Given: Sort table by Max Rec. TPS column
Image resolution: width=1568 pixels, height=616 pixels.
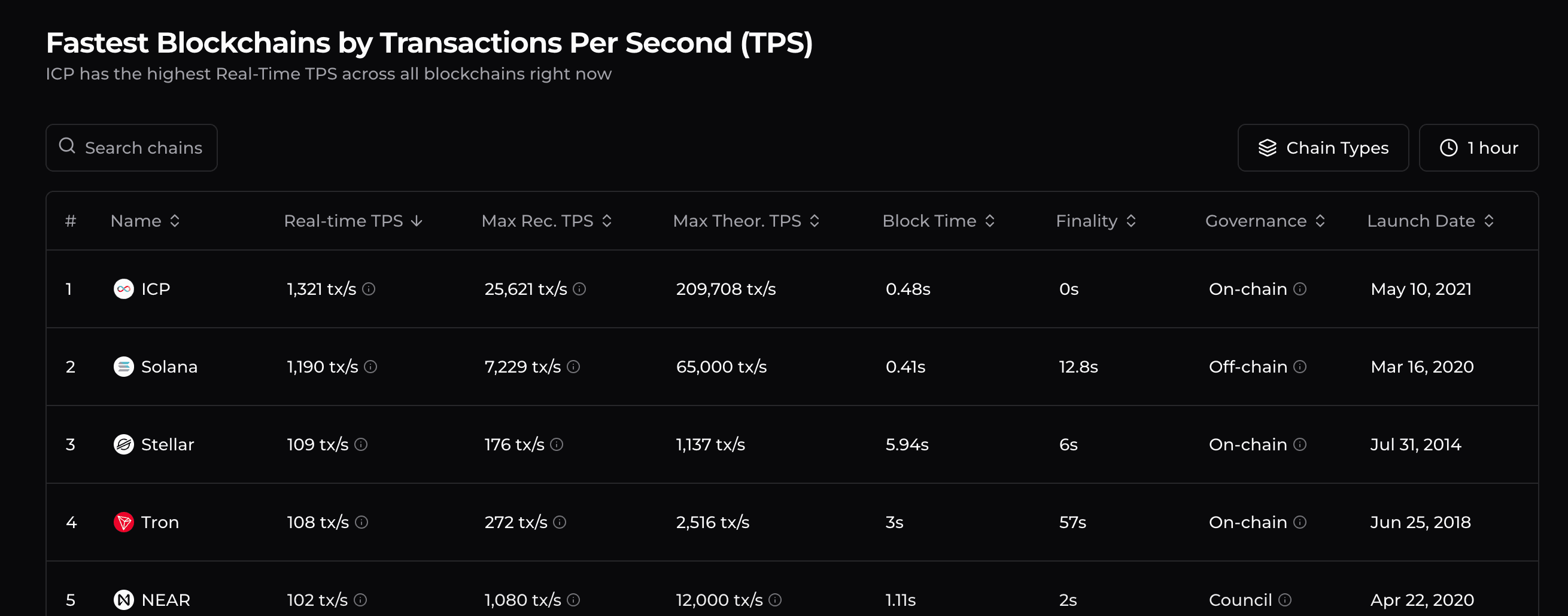Looking at the screenshot, I should [546, 221].
